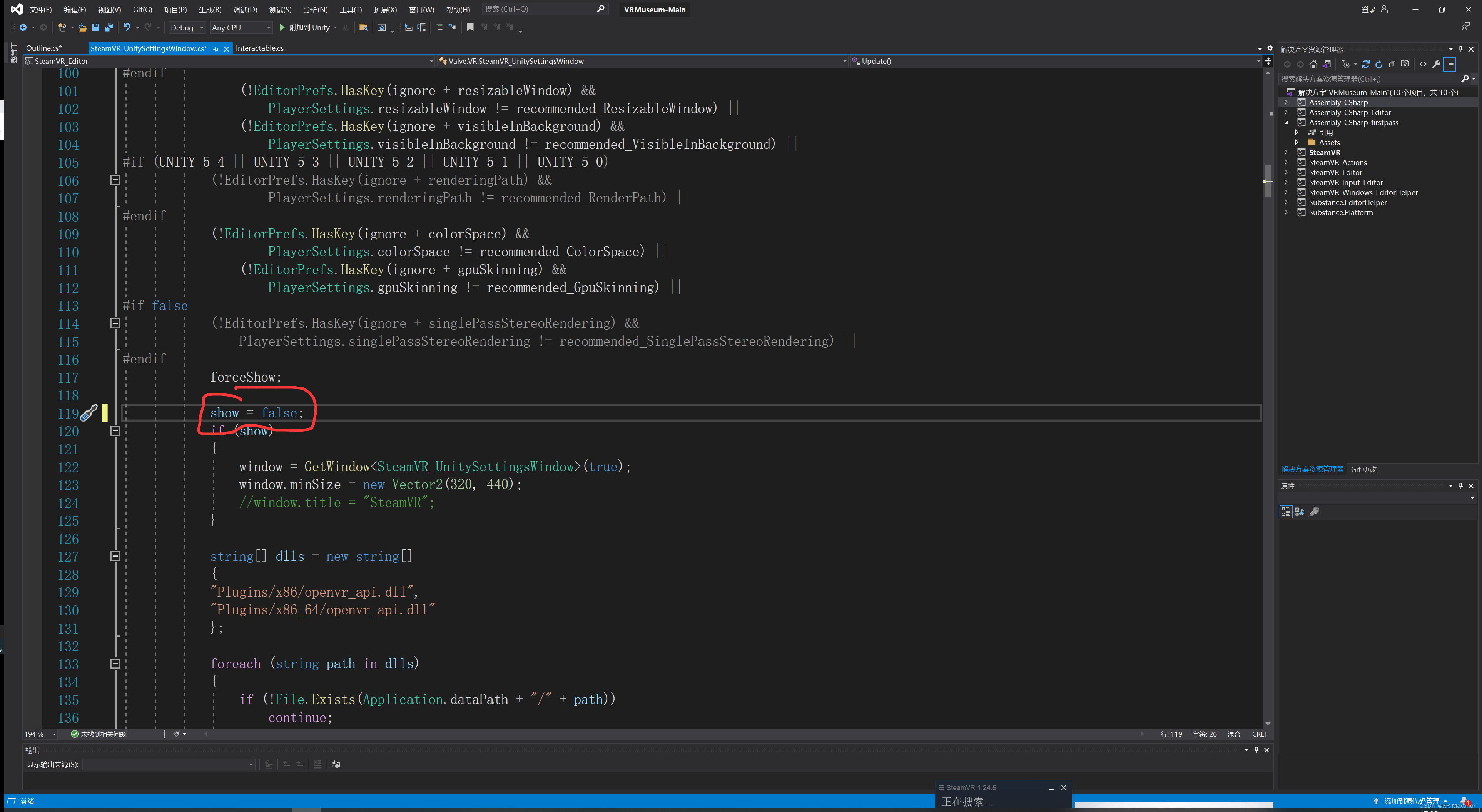The height and width of the screenshot is (812, 1482).
Task: Click the save all icon
Action: (x=108, y=27)
